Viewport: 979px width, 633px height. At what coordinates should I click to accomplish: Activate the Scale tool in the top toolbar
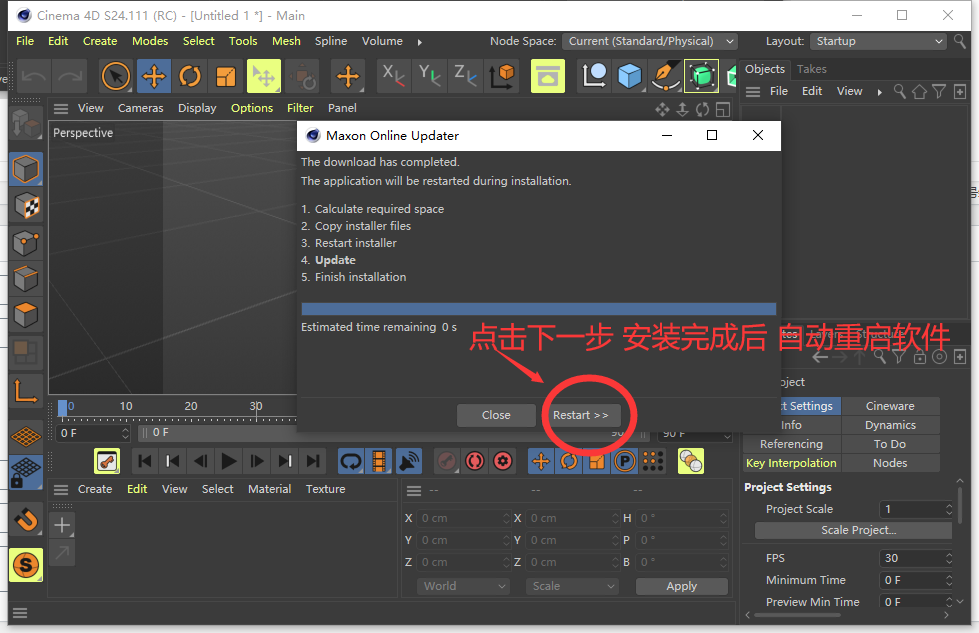[x=225, y=77]
